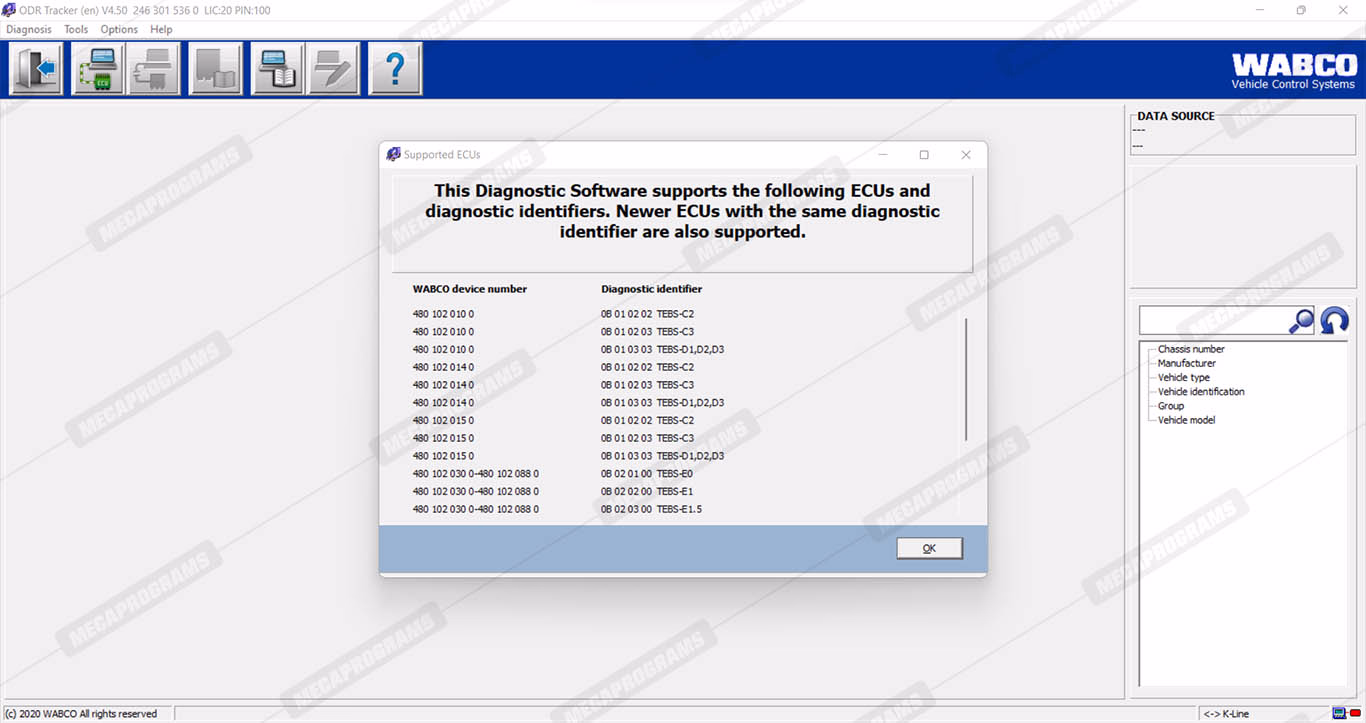Click the Supported ECUs dialog title icon
This screenshot has width=1366, height=723.
coord(393,154)
